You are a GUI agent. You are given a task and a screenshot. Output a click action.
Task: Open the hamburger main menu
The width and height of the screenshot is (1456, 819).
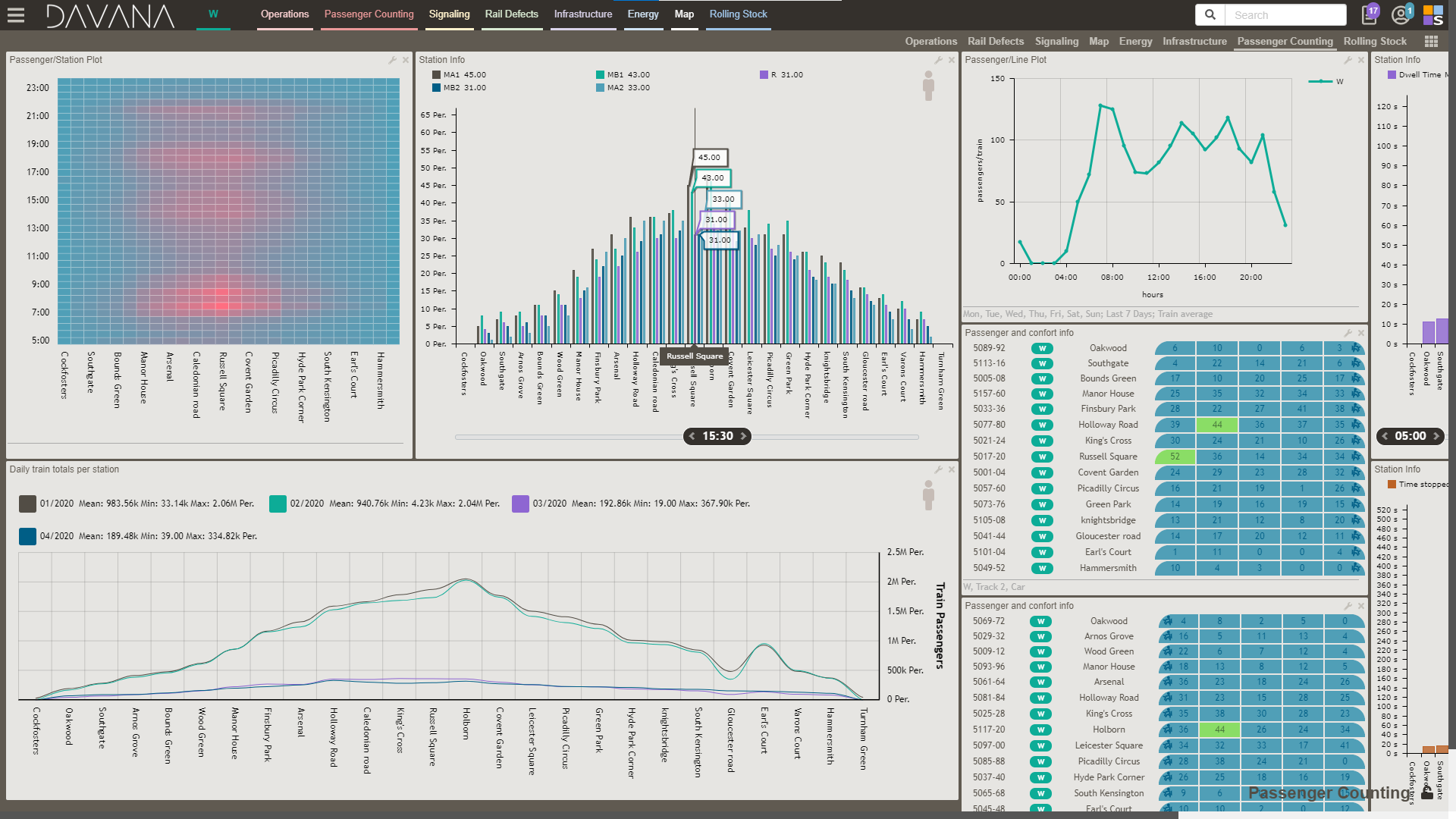[16, 14]
